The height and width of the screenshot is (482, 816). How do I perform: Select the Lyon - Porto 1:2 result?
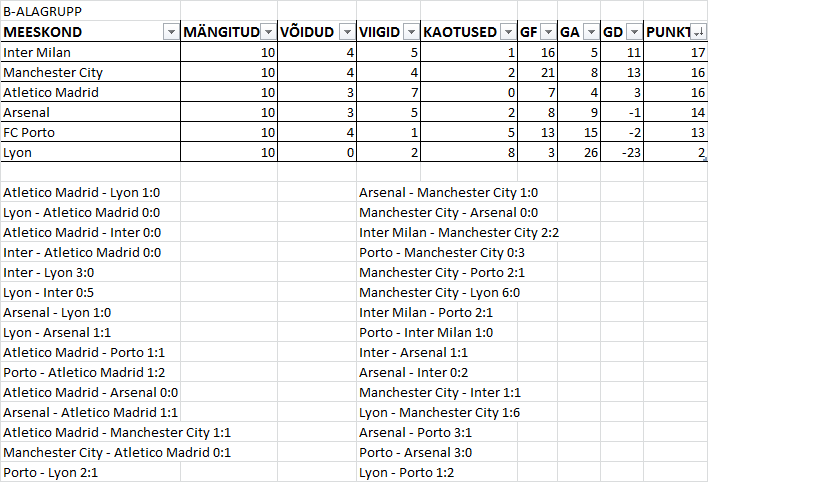tap(406, 473)
